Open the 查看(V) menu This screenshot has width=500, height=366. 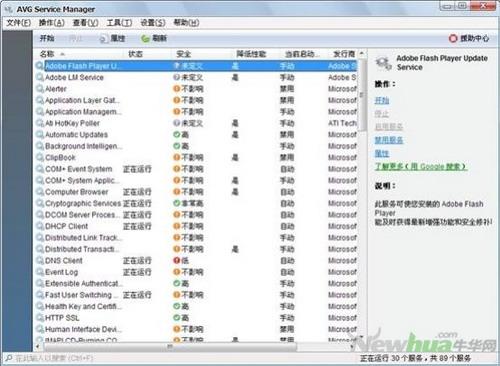click(85, 23)
